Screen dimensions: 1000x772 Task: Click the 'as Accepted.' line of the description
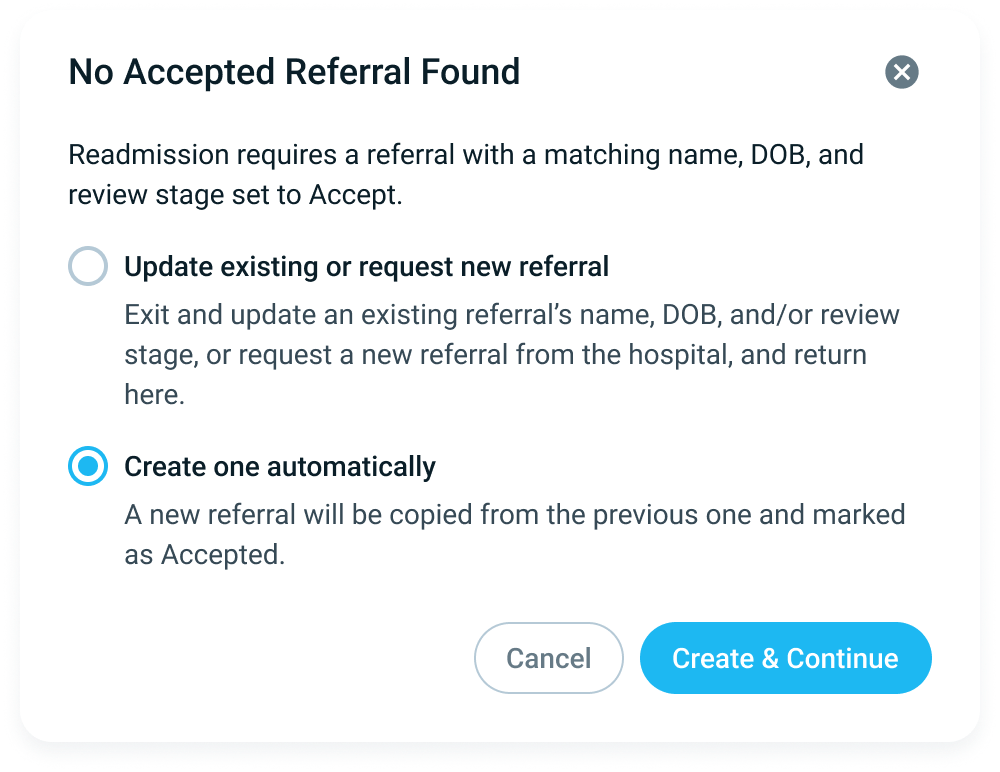(x=204, y=554)
